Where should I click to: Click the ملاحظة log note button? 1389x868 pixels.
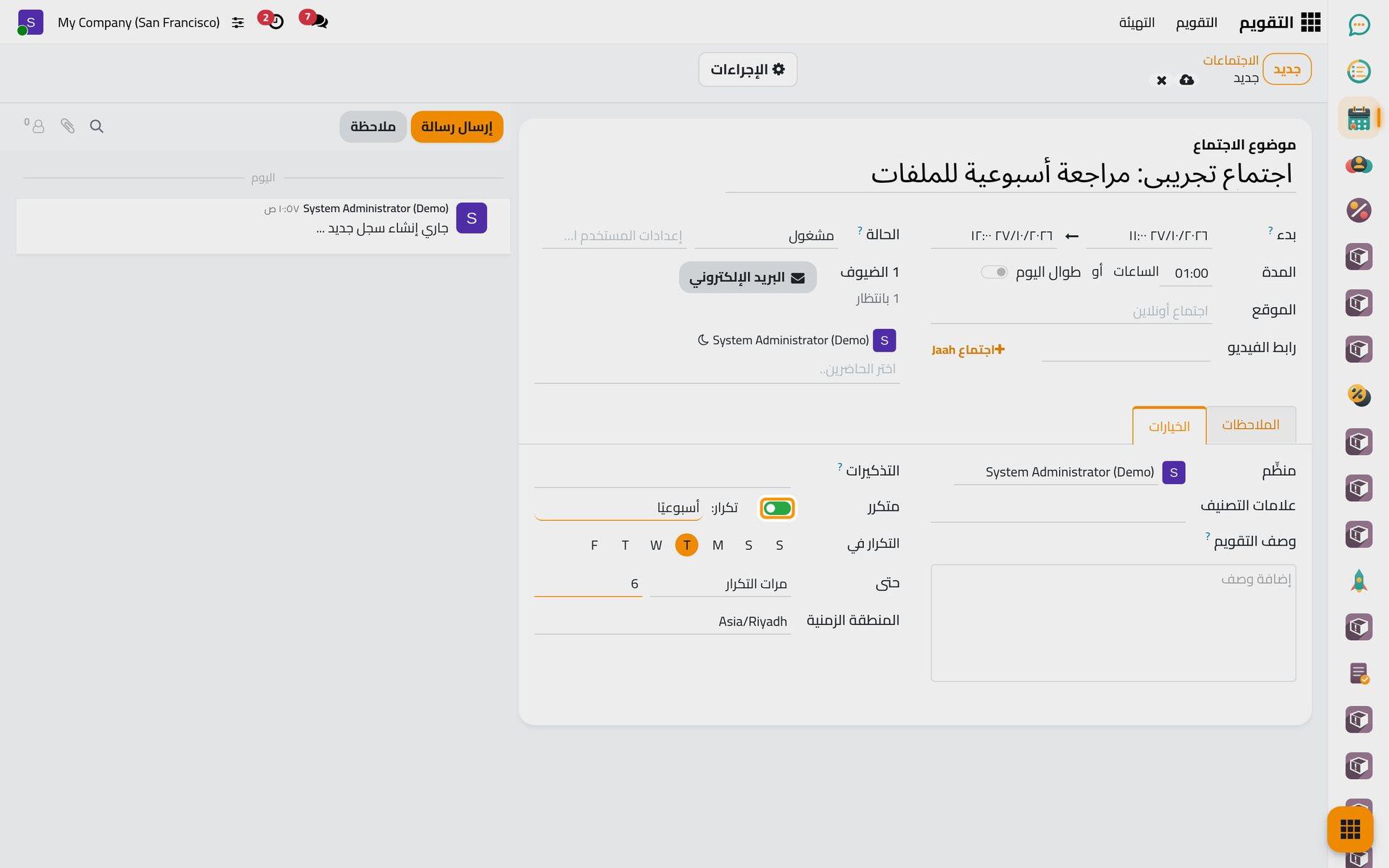tap(373, 127)
